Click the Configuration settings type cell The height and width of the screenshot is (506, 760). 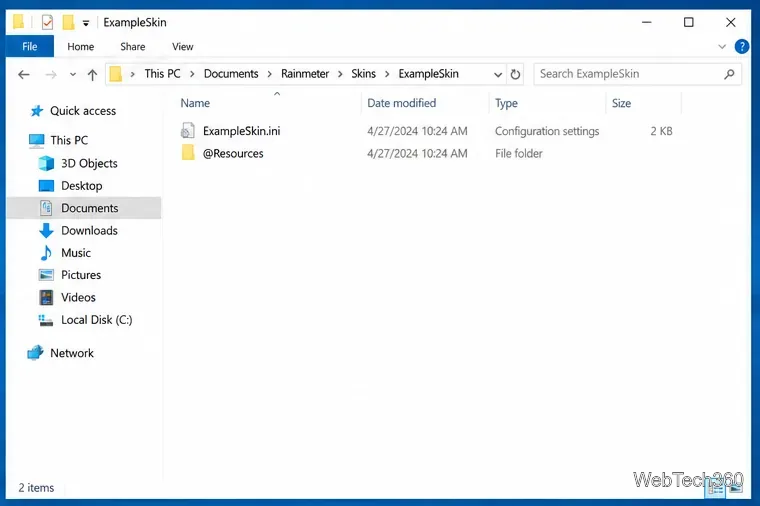547,131
